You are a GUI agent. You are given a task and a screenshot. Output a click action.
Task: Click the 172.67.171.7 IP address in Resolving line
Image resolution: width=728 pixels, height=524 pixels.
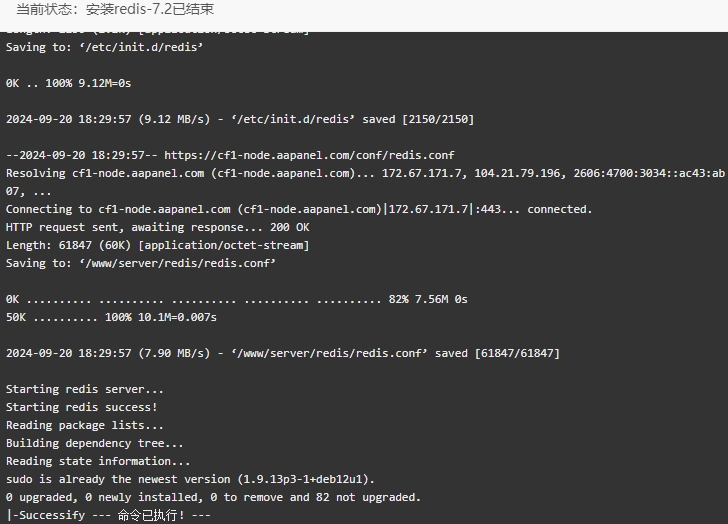(x=422, y=173)
